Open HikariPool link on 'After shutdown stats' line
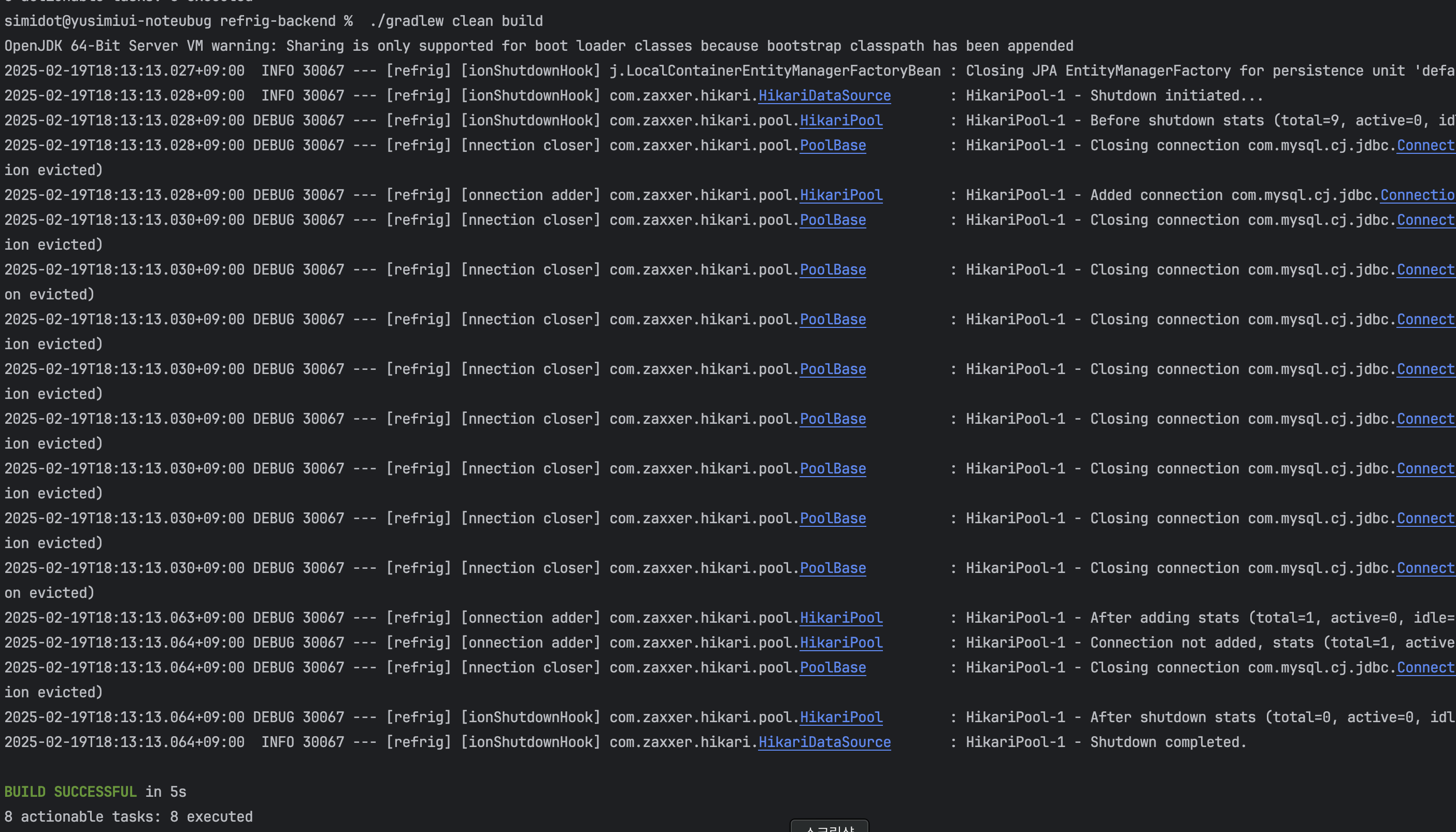This screenshot has width=1456, height=832. point(840,717)
